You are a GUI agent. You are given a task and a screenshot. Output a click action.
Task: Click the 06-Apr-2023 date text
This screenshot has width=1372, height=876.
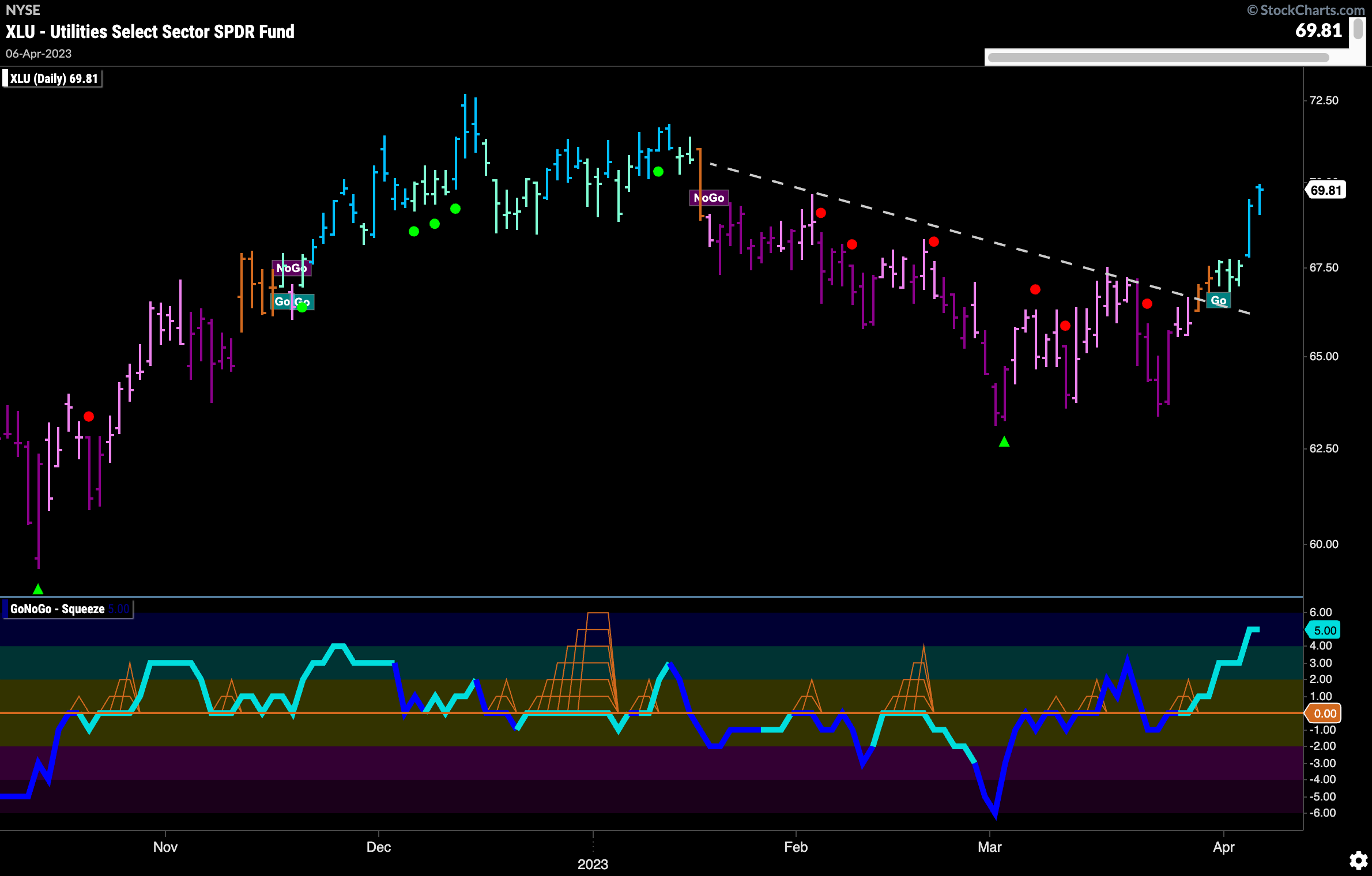(x=39, y=54)
